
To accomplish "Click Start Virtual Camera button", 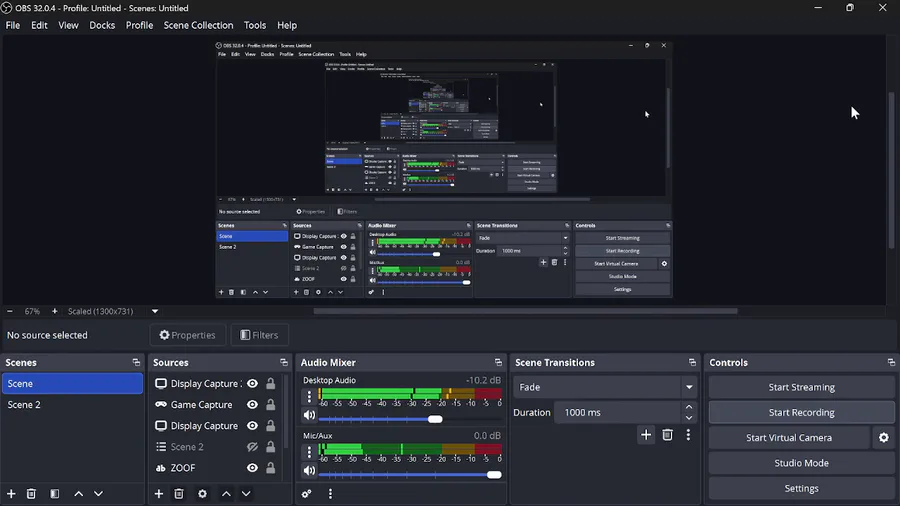I will pyautogui.click(x=789, y=438).
